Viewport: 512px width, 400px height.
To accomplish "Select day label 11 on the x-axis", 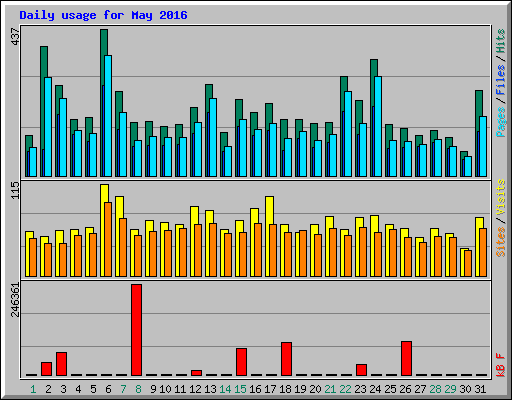I will tap(180, 389).
